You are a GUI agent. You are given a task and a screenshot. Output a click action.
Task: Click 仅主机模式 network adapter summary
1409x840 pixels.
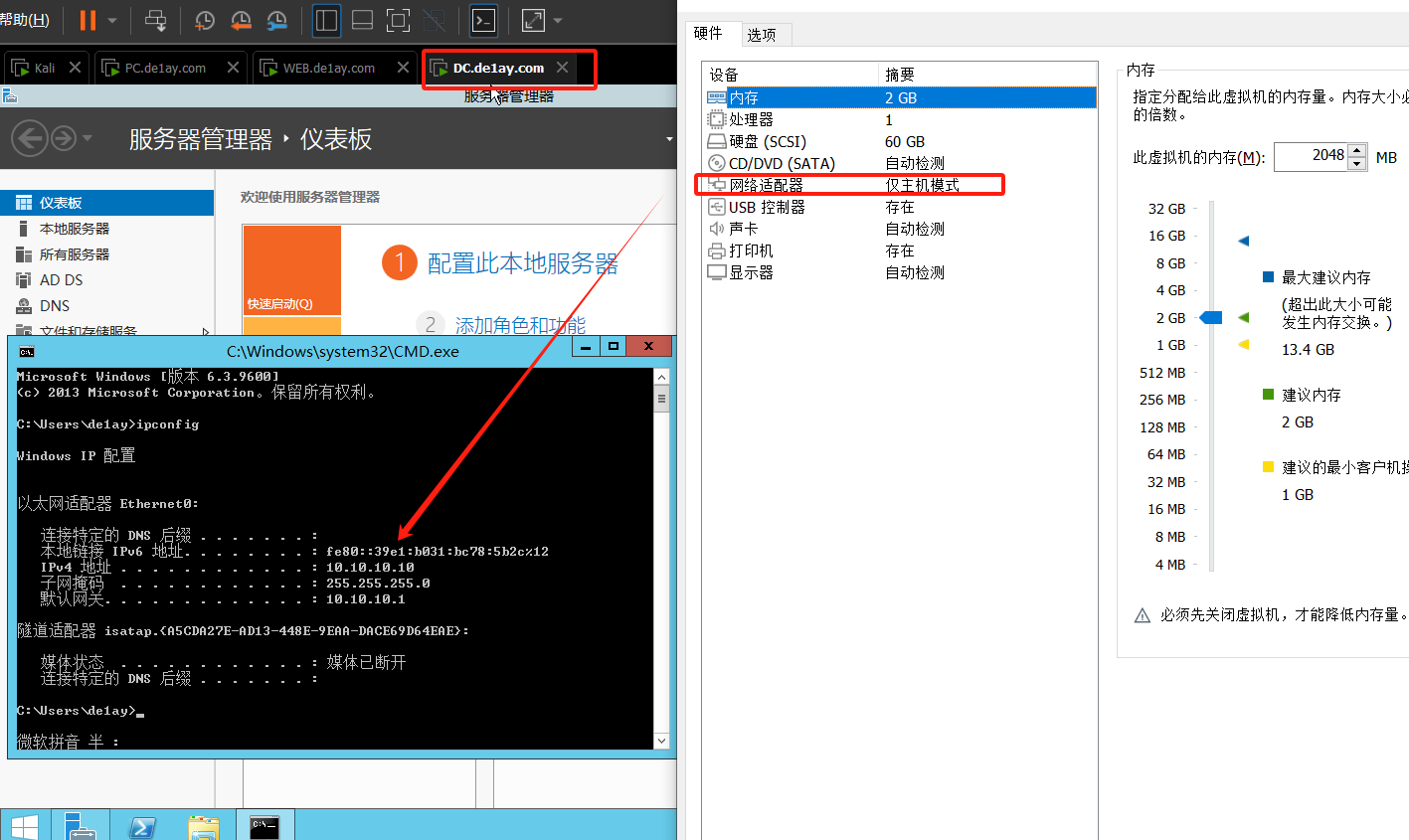coord(922,185)
